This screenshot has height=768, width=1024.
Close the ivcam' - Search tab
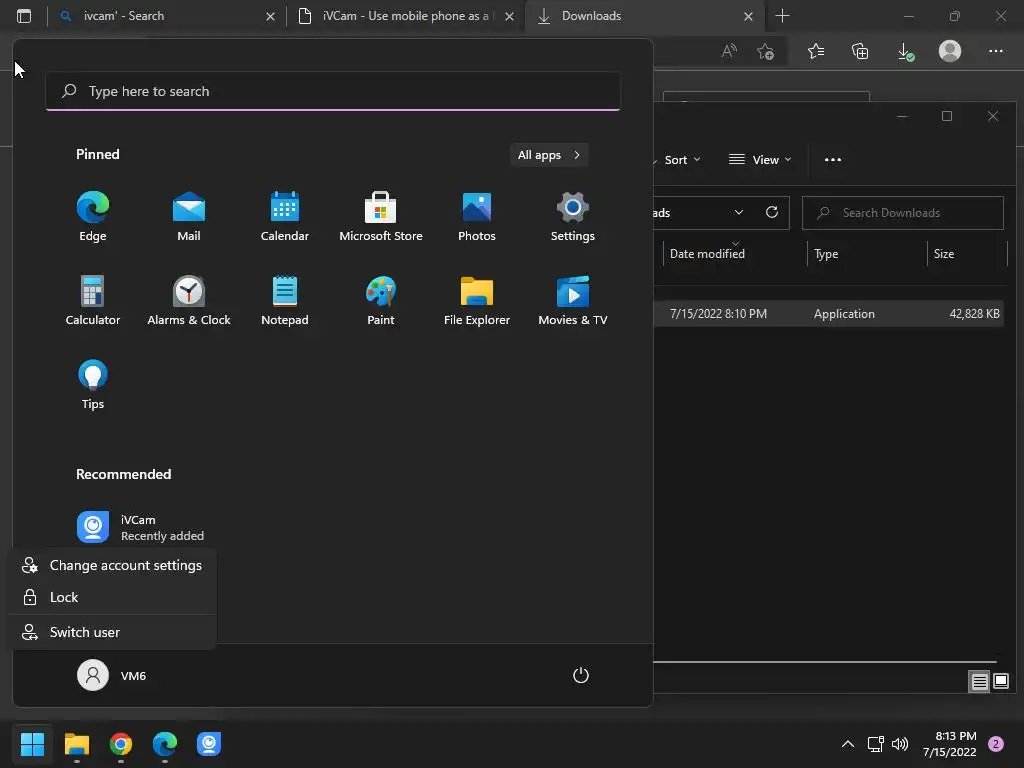(x=270, y=16)
